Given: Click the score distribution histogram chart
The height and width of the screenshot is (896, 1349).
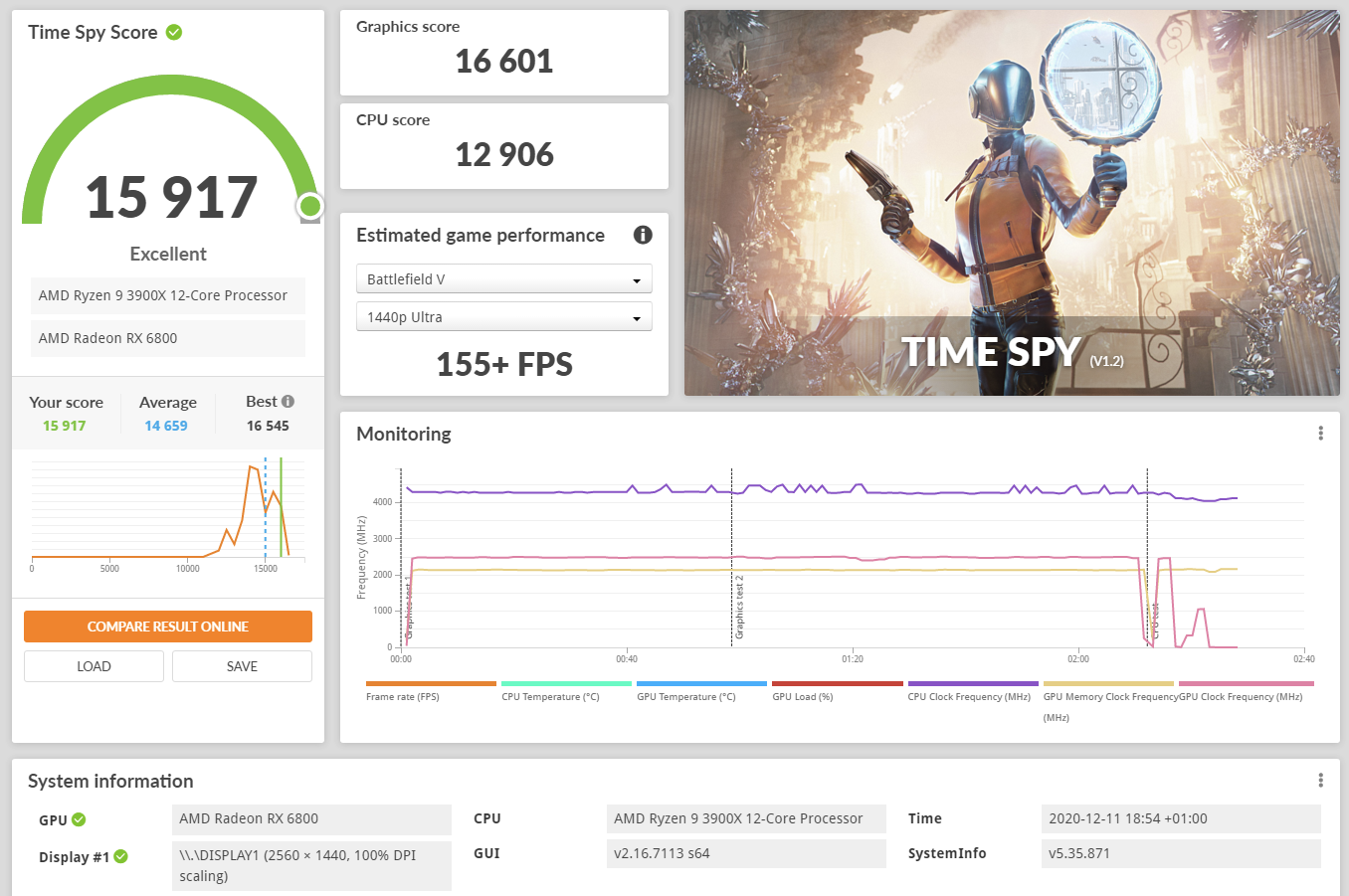Looking at the screenshot, I should click(168, 513).
